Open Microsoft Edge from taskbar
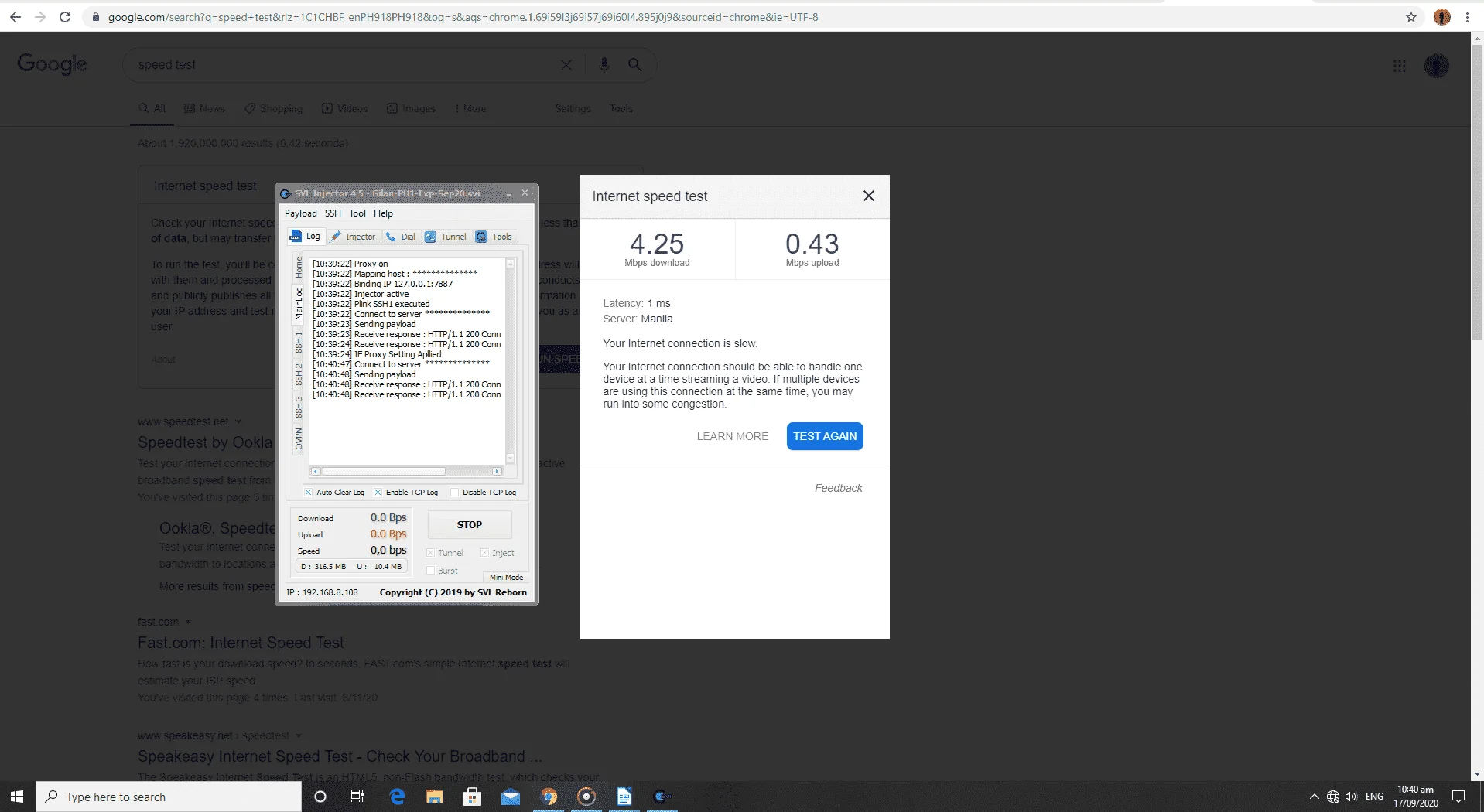 tap(397, 797)
